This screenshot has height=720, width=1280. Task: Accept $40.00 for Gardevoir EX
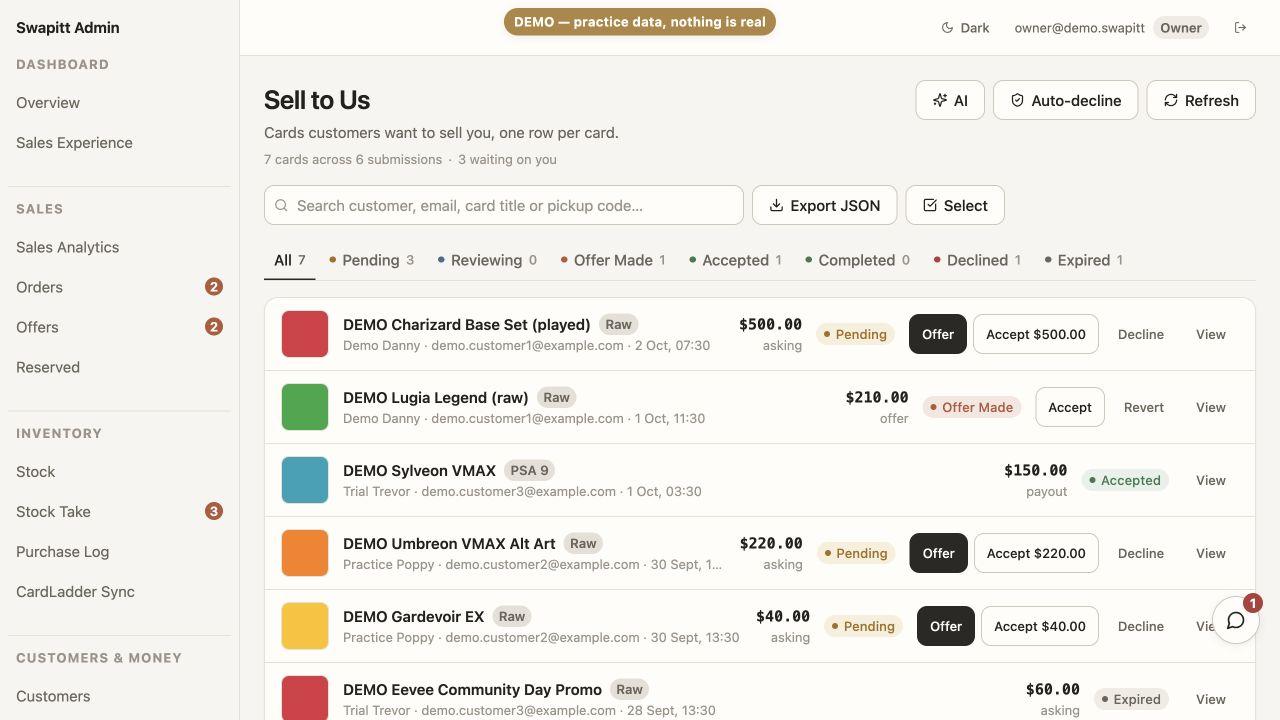pos(1040,626)
